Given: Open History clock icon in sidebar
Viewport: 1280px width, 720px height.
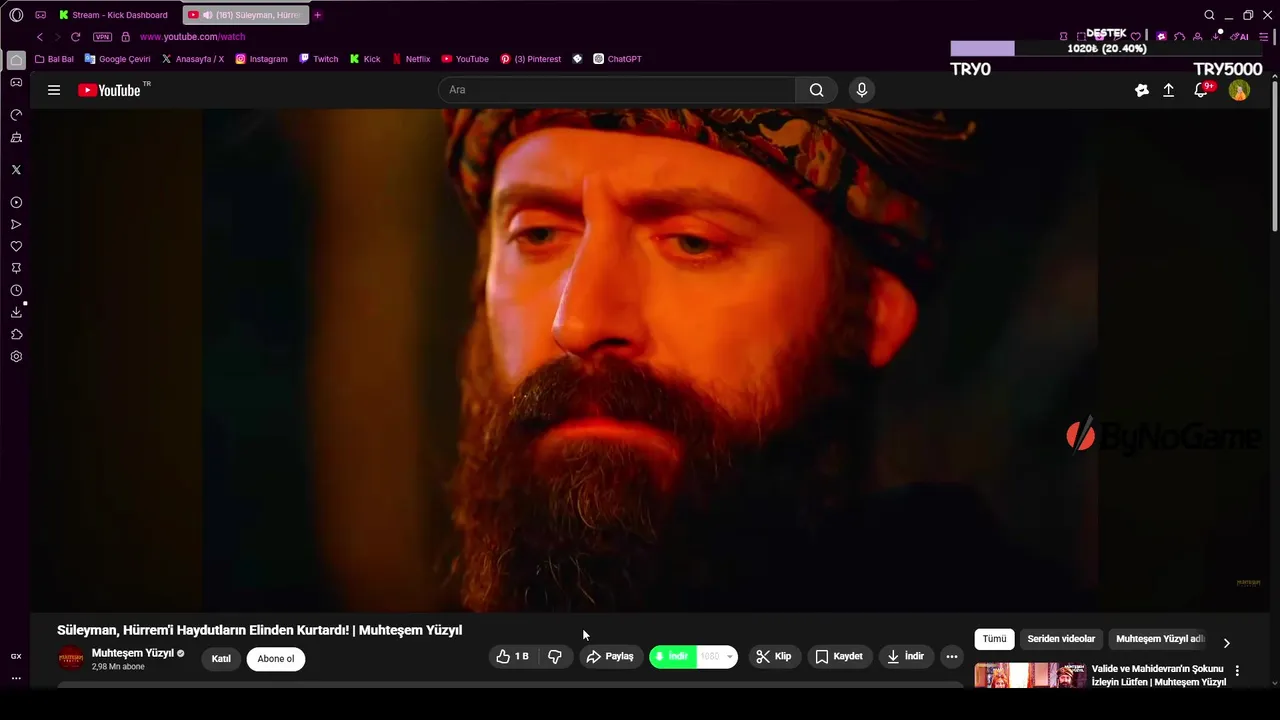Looking at the screenshot, I should (16, 291).
